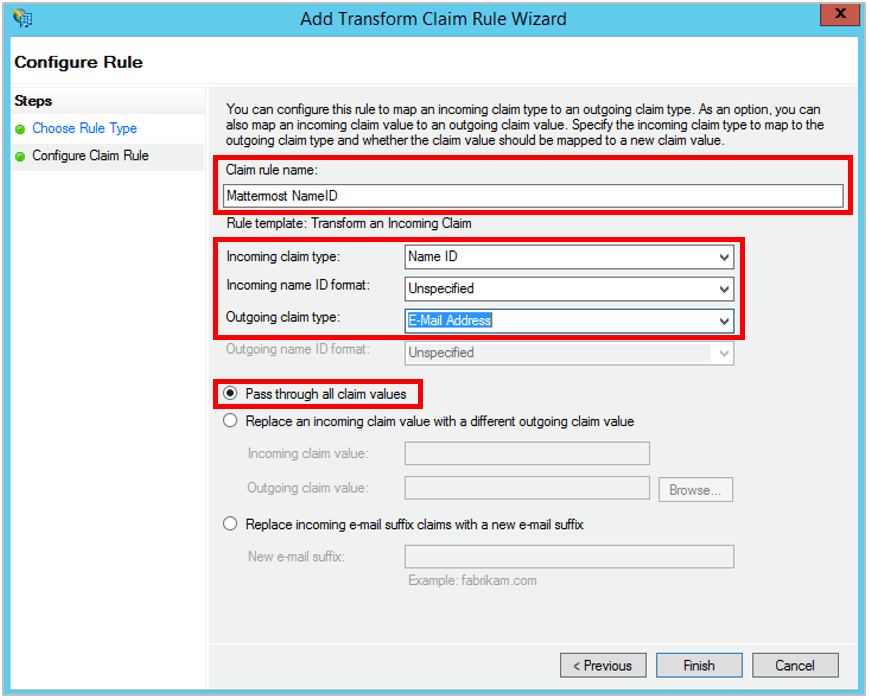The image size is (870, 700).
Task: Click the Outgoing claim value field
Action: point(527,488)
